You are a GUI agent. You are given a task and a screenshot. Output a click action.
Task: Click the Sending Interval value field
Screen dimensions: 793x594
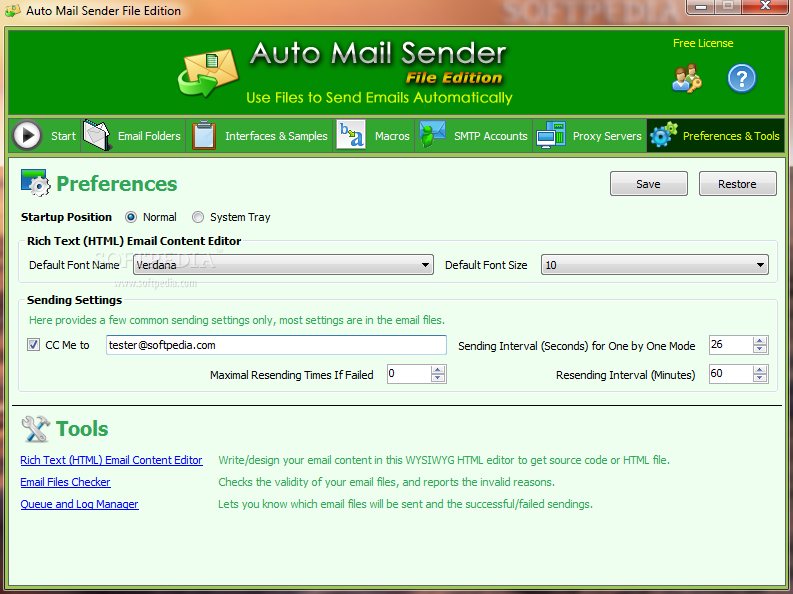(x=731, y=345)
